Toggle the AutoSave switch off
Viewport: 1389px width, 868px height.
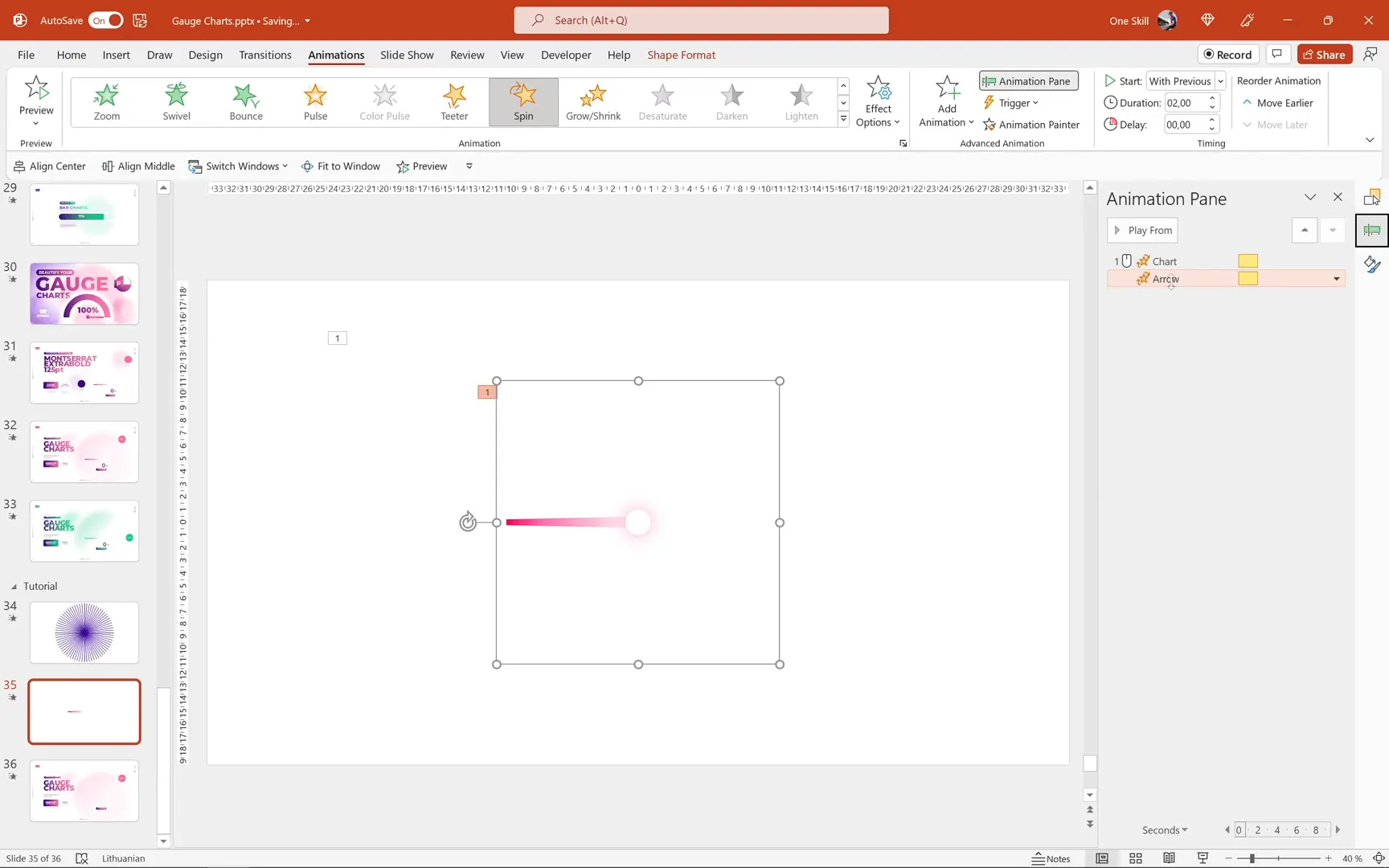tap(105, 20)
